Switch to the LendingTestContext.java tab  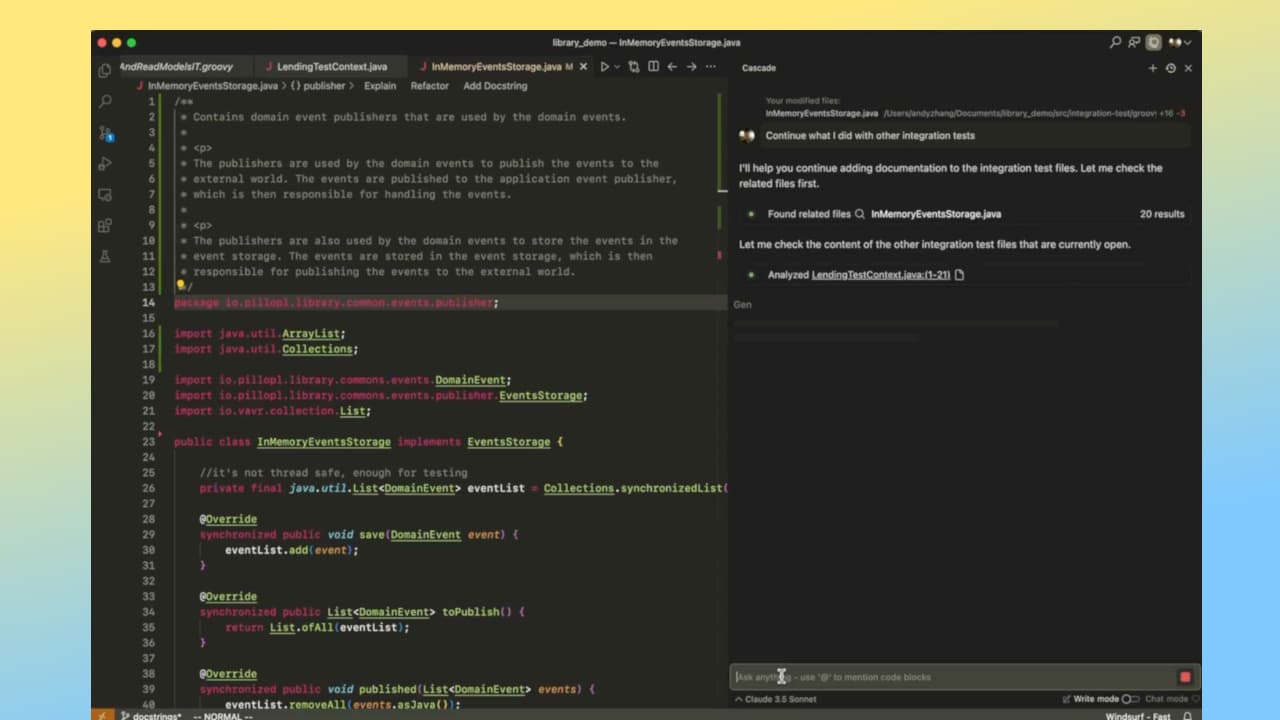330,66
